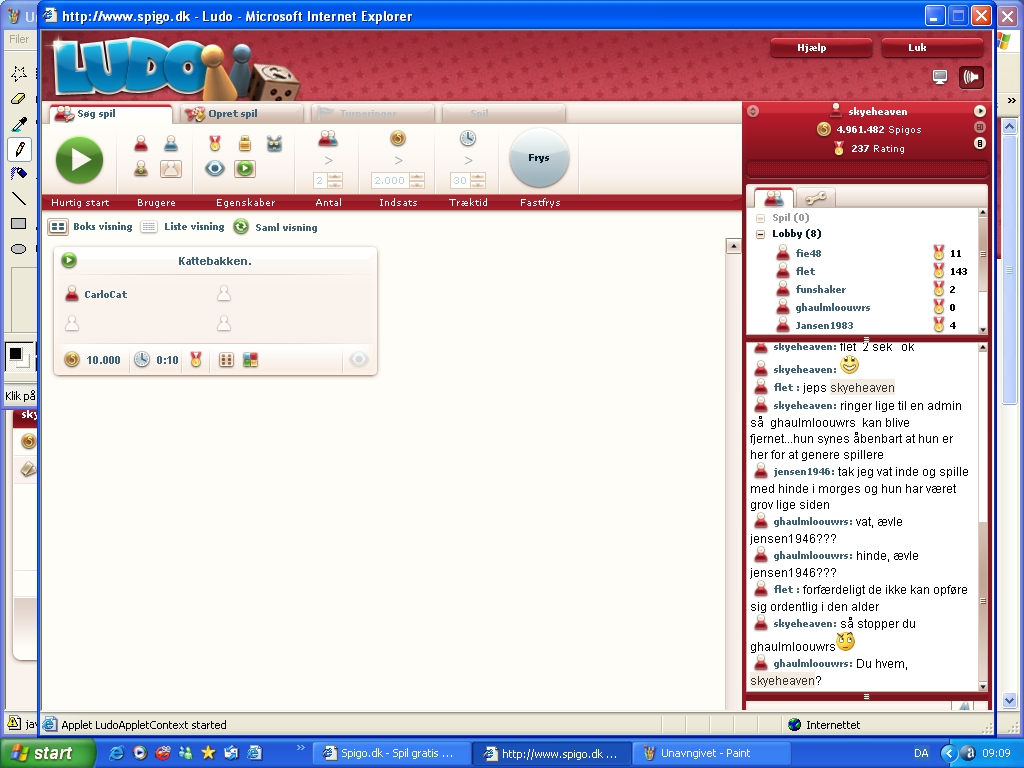Expand the Spil (0) tree group
The width and height of the screenshot is (1024, 768).
(761, 217)
